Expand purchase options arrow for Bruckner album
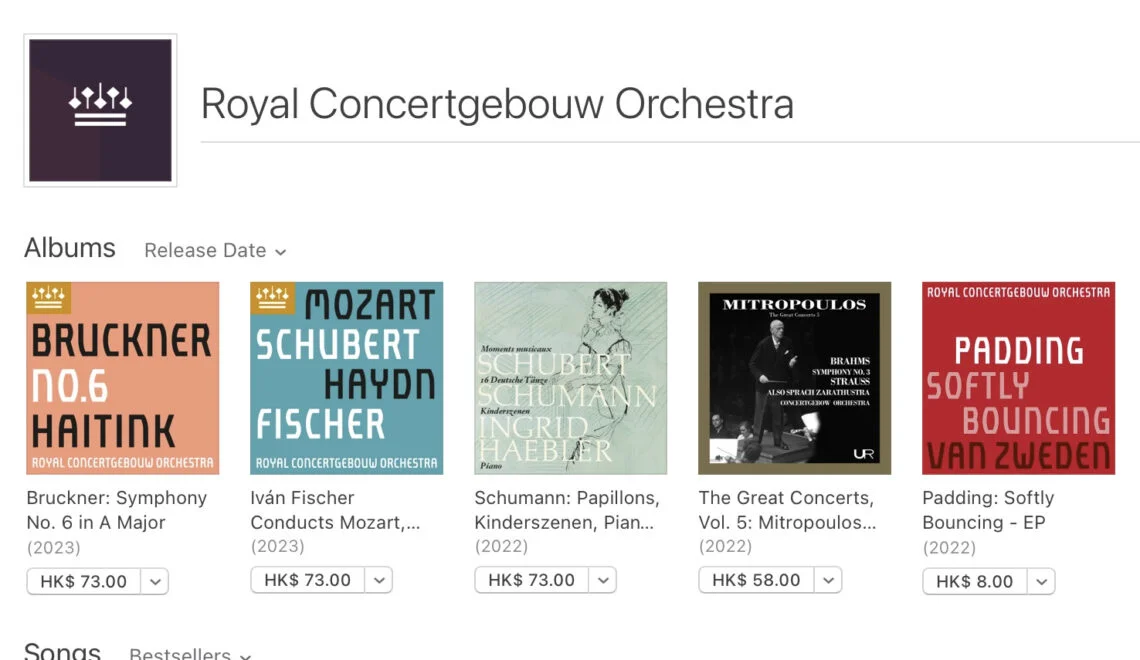The height and width of the screenshot is (660, 1140). coord(154,581)
